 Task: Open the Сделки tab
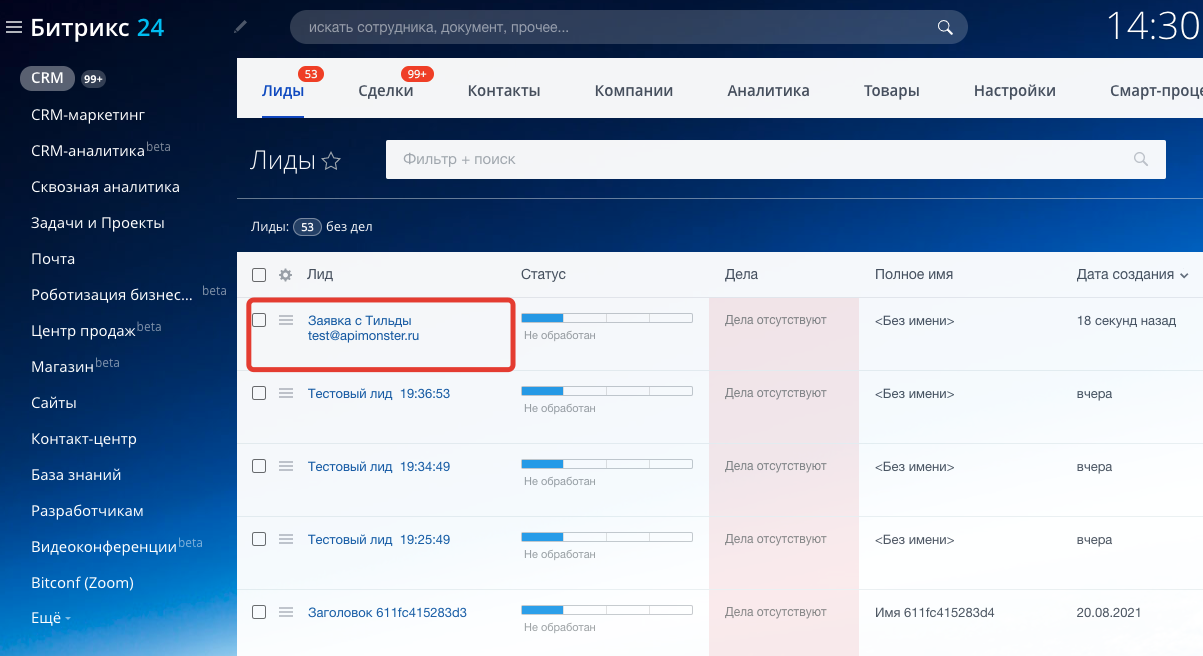click(x=385, y=90)
